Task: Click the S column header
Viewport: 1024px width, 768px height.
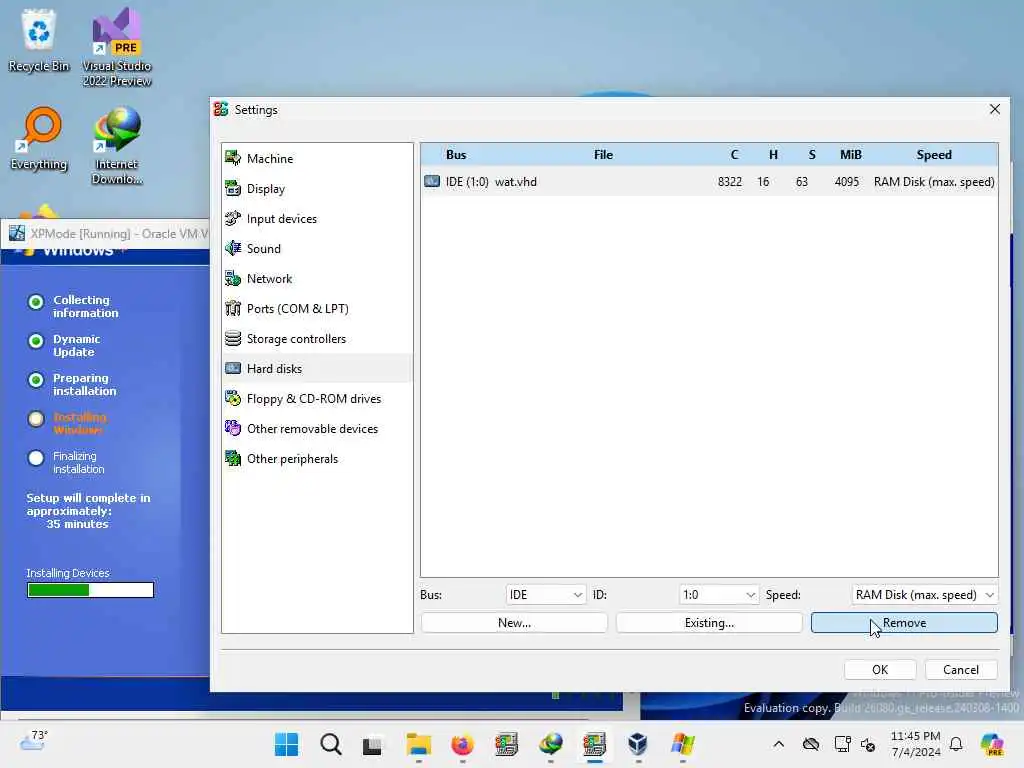Action: [x=812, y=155]
